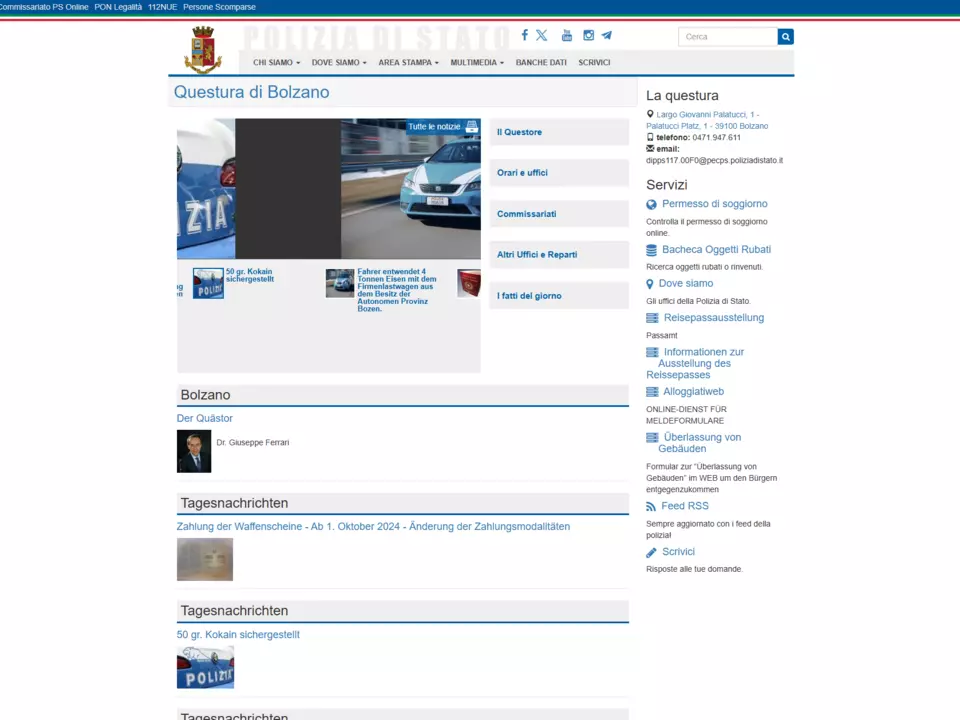Screen dimensions: 960x720
Task: Open the DOVE SIAMO dropdown menu
Action: (339, 62)
